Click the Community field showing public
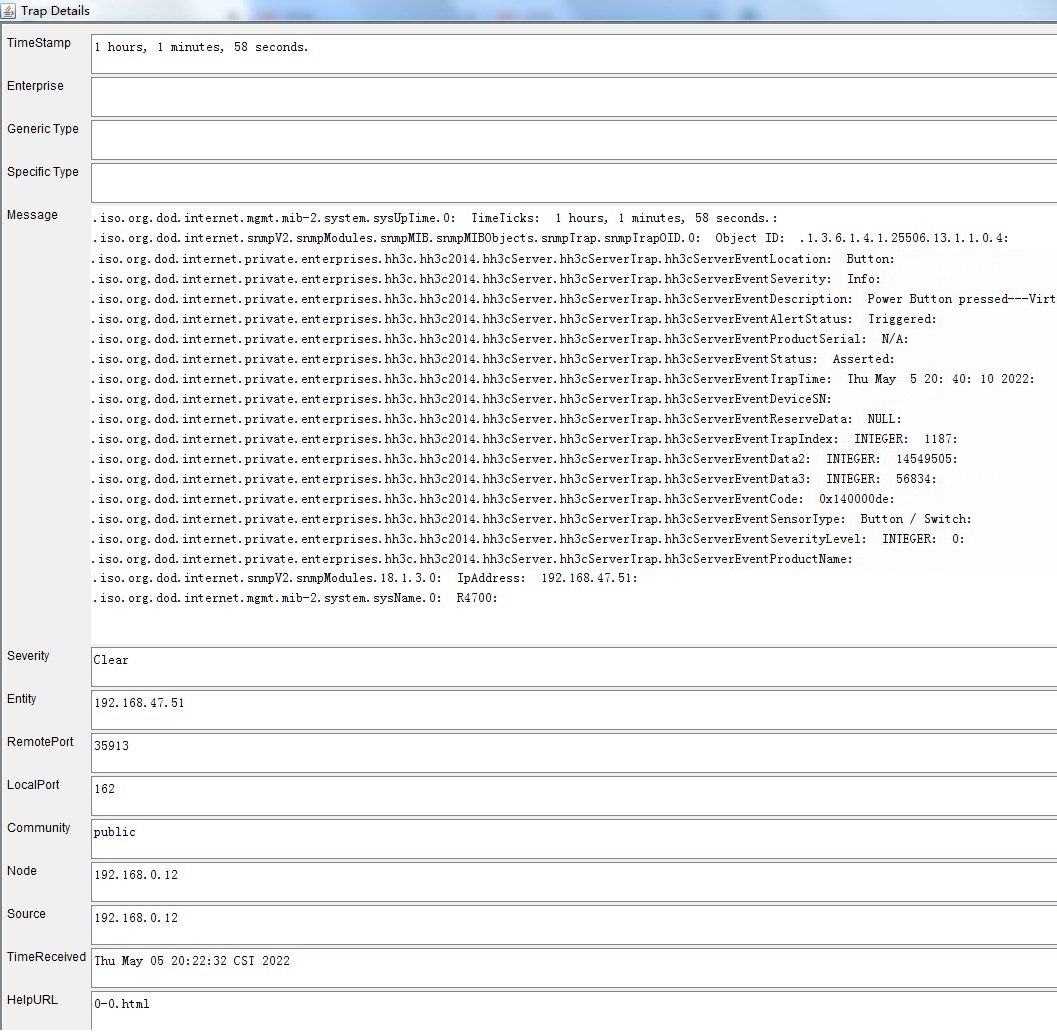This screenshot has width=1057, height=1035. click(x=574, y=839)
